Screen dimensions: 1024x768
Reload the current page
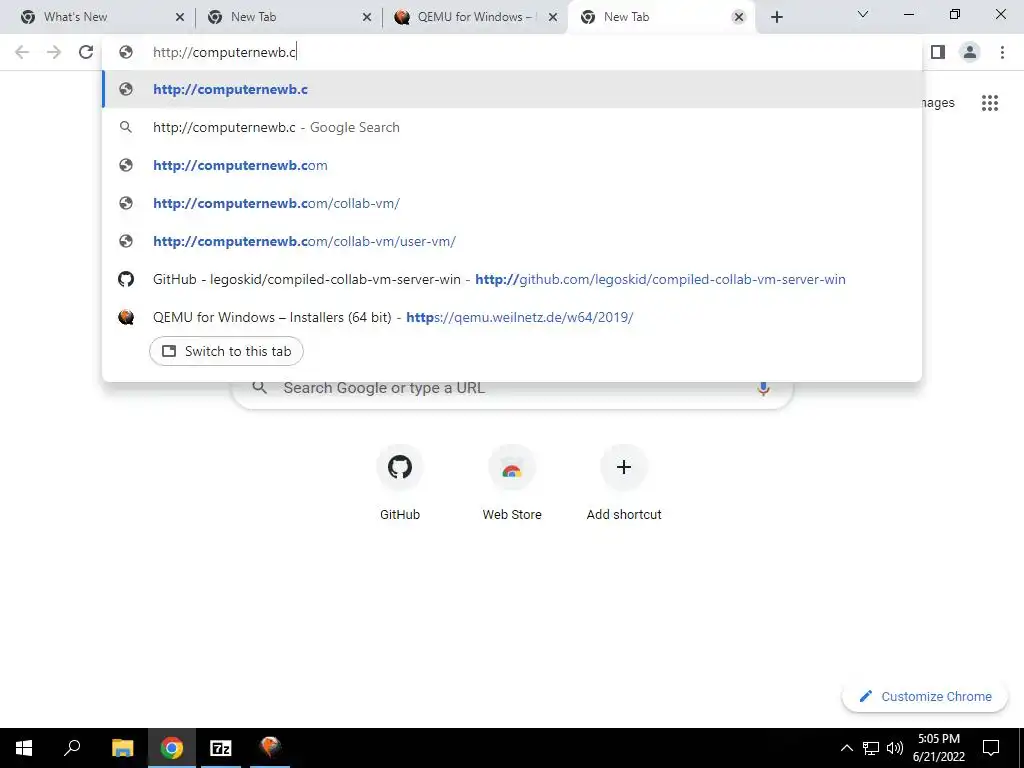click(x=86, y=52)
